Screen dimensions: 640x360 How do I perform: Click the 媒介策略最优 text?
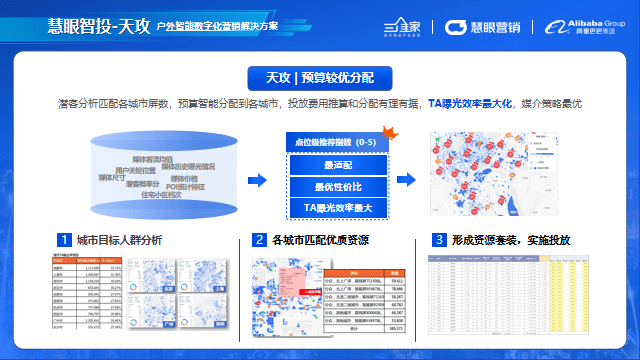551,104
